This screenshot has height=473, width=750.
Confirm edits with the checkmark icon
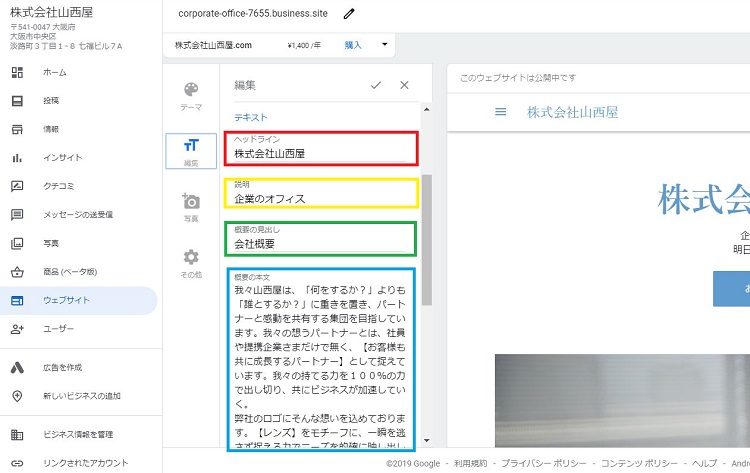tap(376, 85)
